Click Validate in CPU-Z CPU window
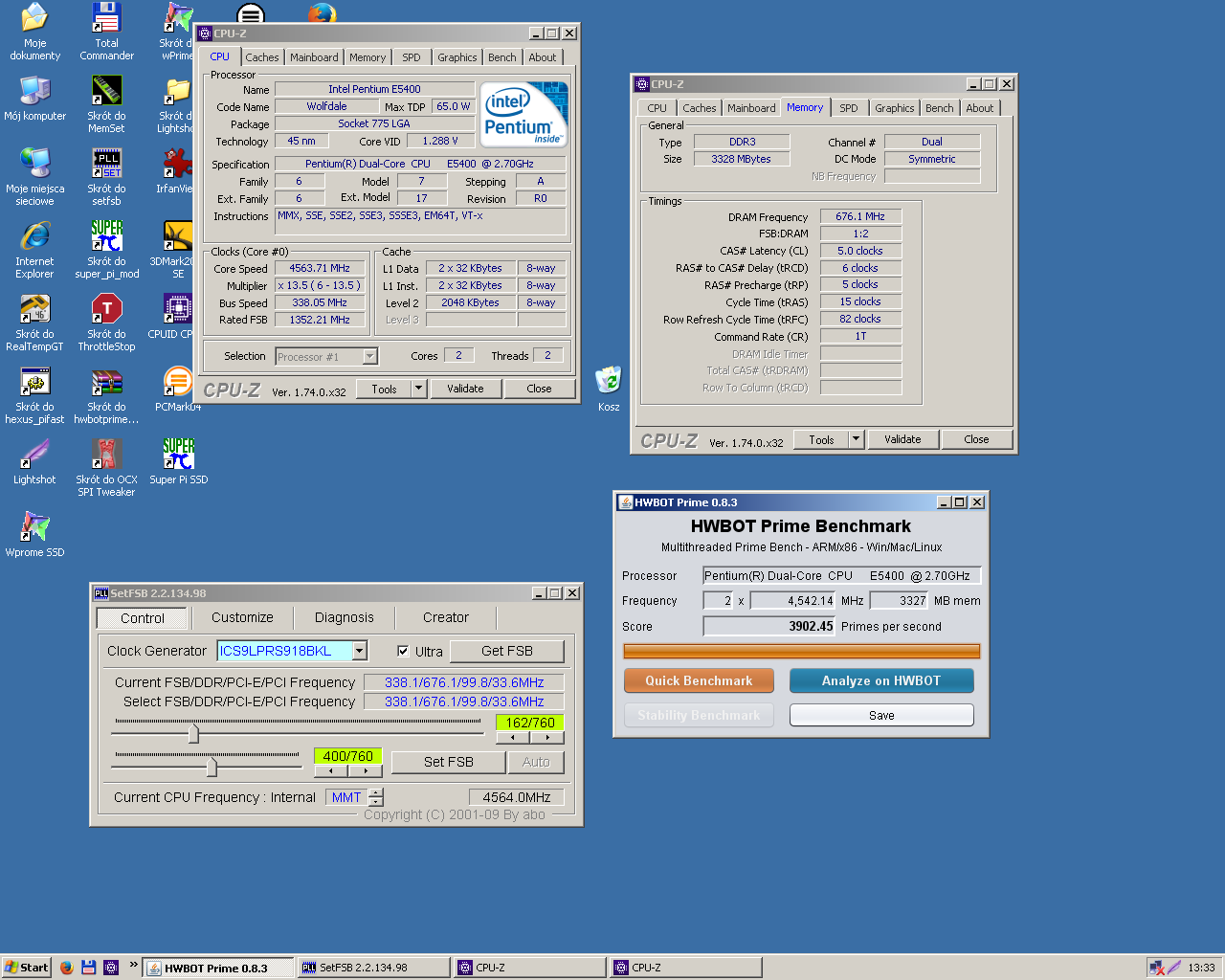Image resolution: width=1225 pixels, height=980 pixels. click(x=465, y=389)
